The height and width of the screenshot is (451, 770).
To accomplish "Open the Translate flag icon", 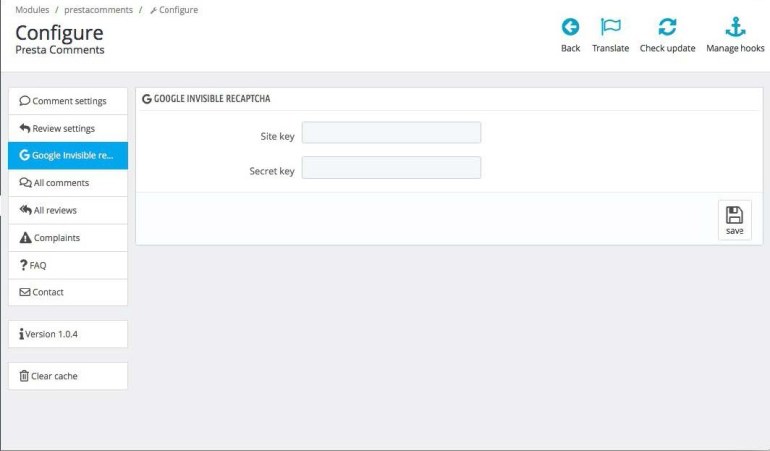I will (610, 27).
